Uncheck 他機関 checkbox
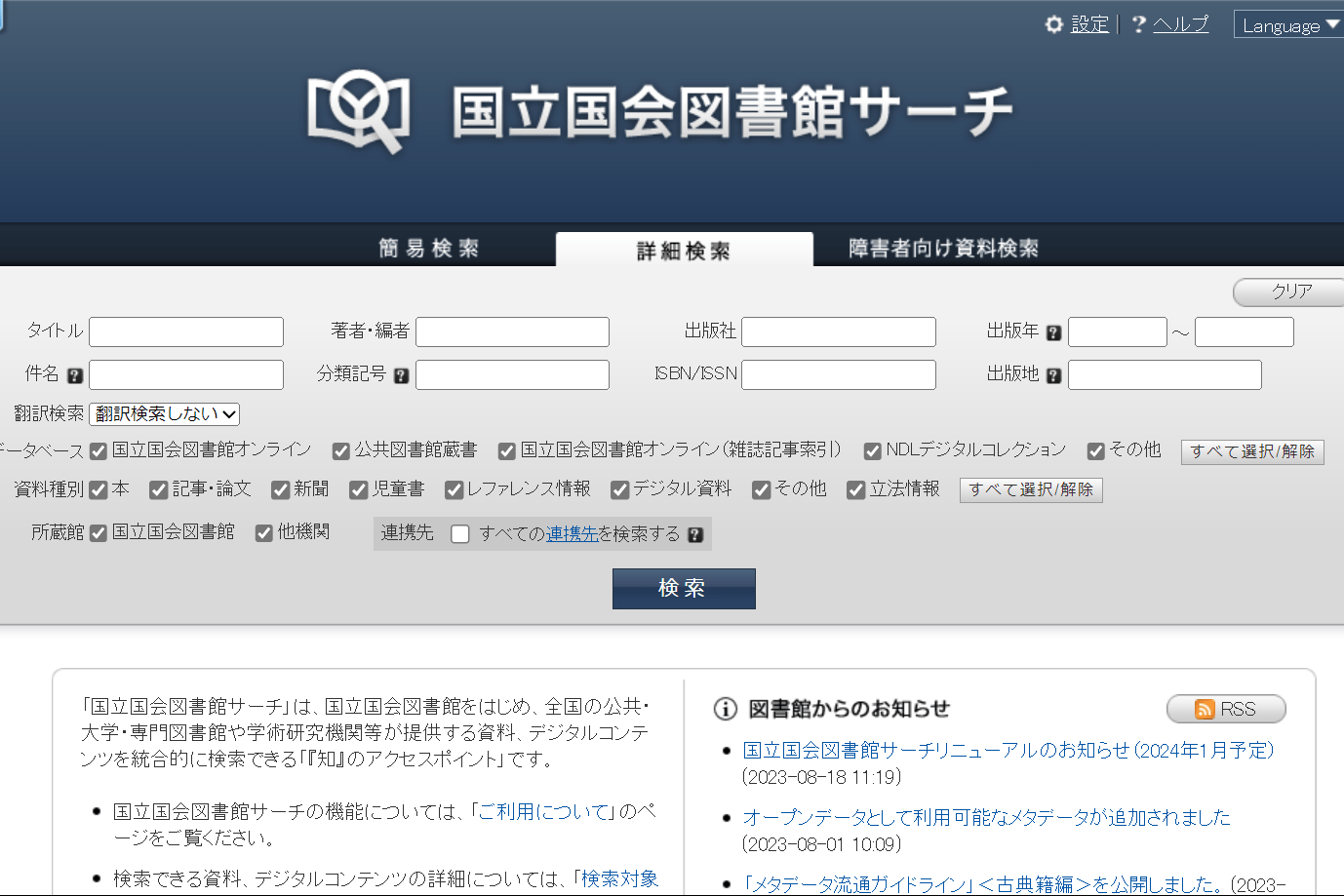The image size is (1344, 896). pos(264,533)
